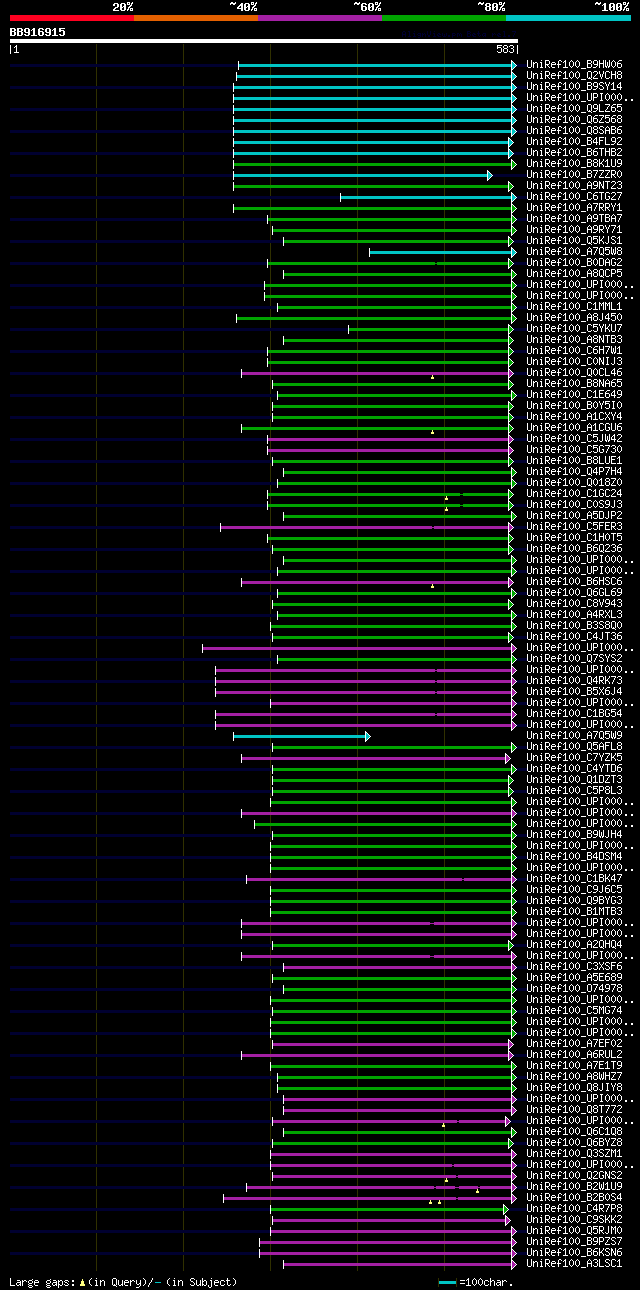Click the green ~80% identity legend segment
The height and width of the screenshot is (1290, 640).
[x=444, y=18]
